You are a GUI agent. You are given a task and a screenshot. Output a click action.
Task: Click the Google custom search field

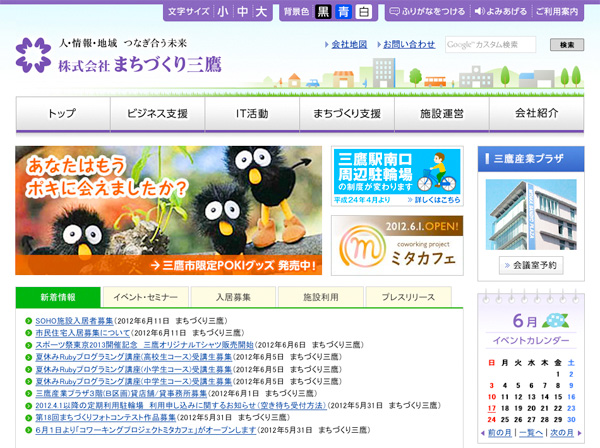pos(490,45)
